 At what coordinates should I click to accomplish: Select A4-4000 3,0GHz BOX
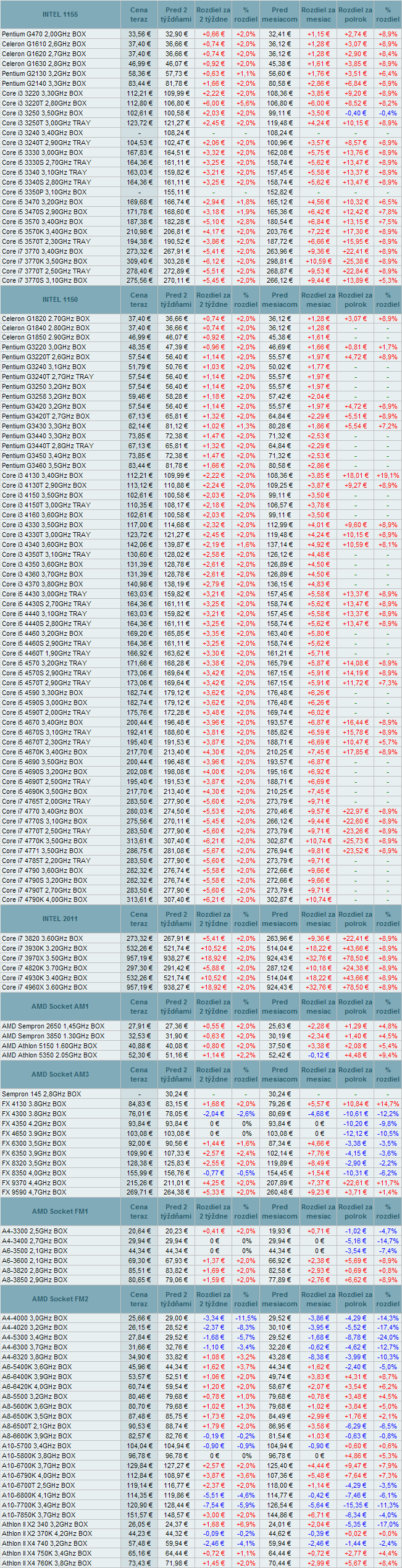point(35,1318)
